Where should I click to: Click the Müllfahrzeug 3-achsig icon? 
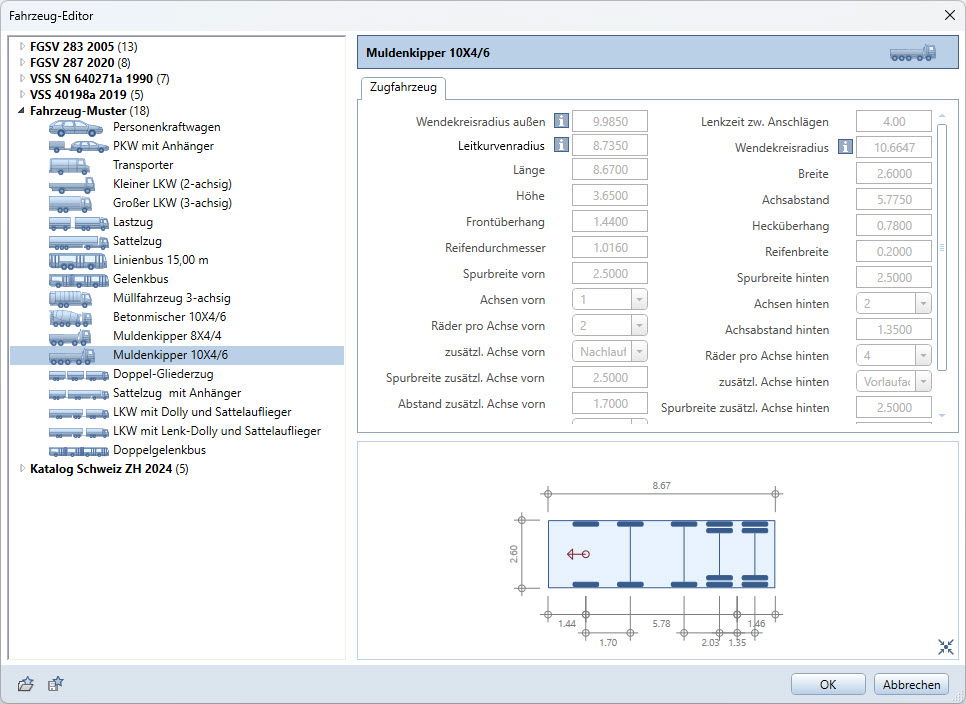tap(70, 299)
